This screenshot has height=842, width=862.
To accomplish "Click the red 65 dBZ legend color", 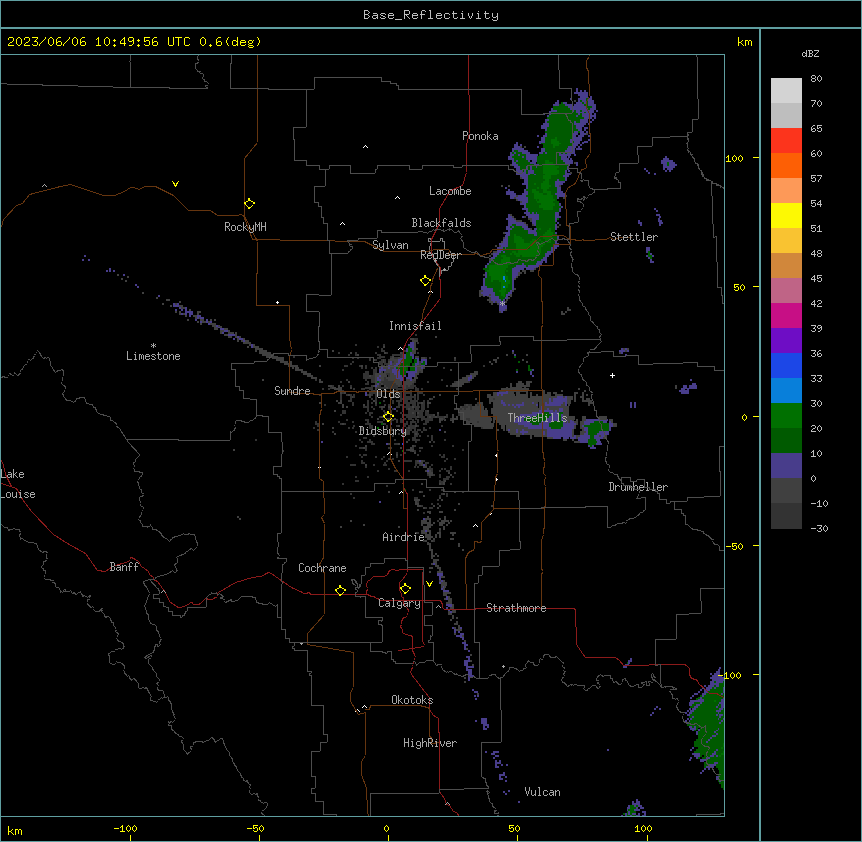I will pyautogui.click(x=786, y=141).
